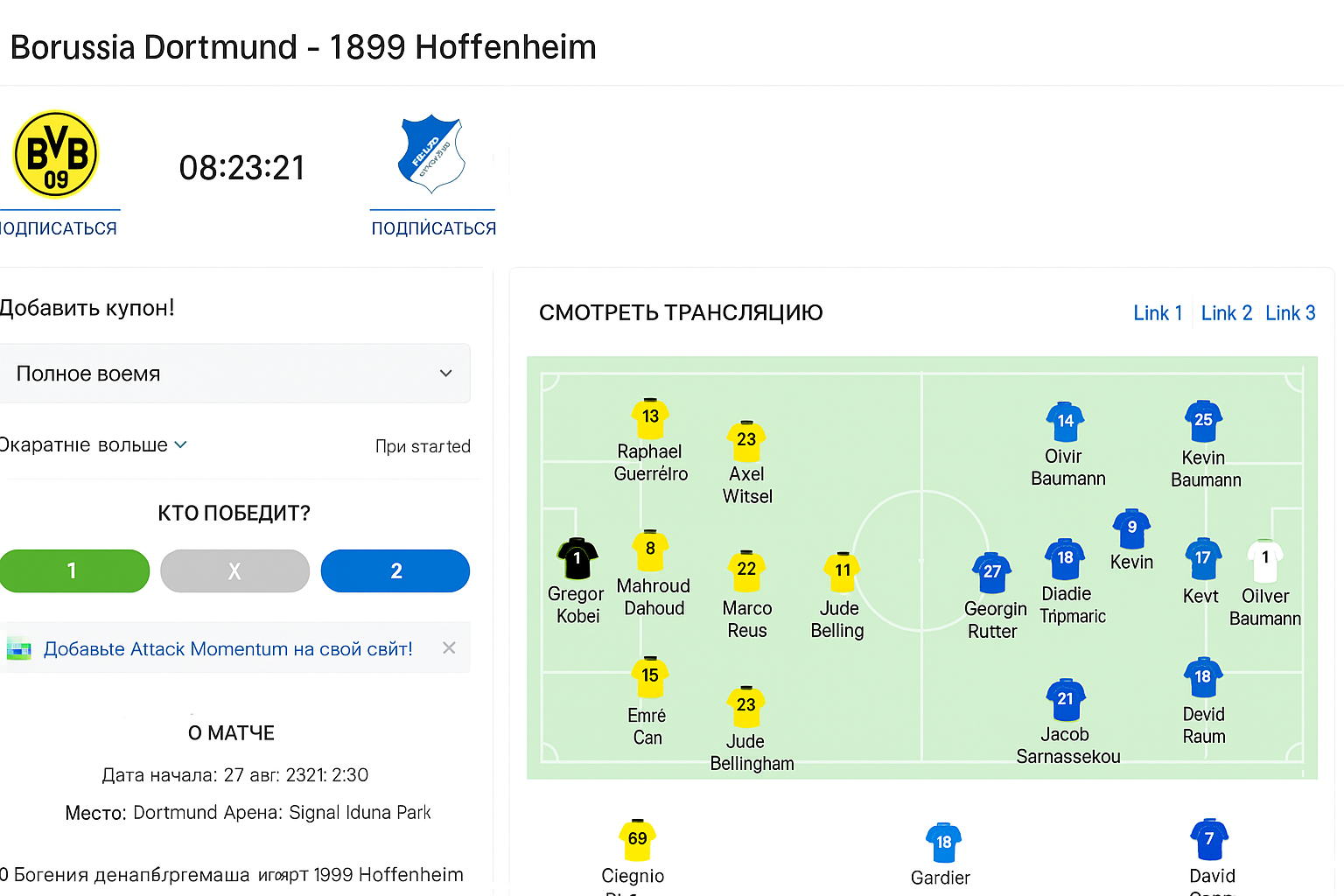
Task: Click the Hoffenheim club crest
Action: (x=431, y=154)
